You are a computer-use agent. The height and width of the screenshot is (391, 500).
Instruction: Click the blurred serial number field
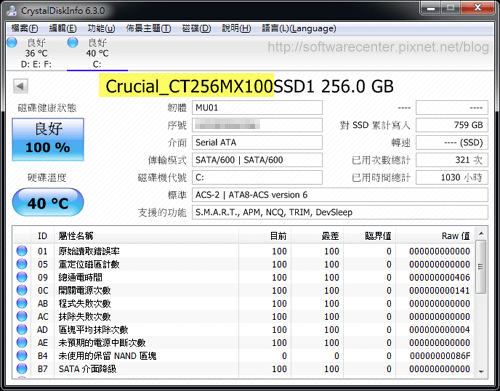(257, 125)
